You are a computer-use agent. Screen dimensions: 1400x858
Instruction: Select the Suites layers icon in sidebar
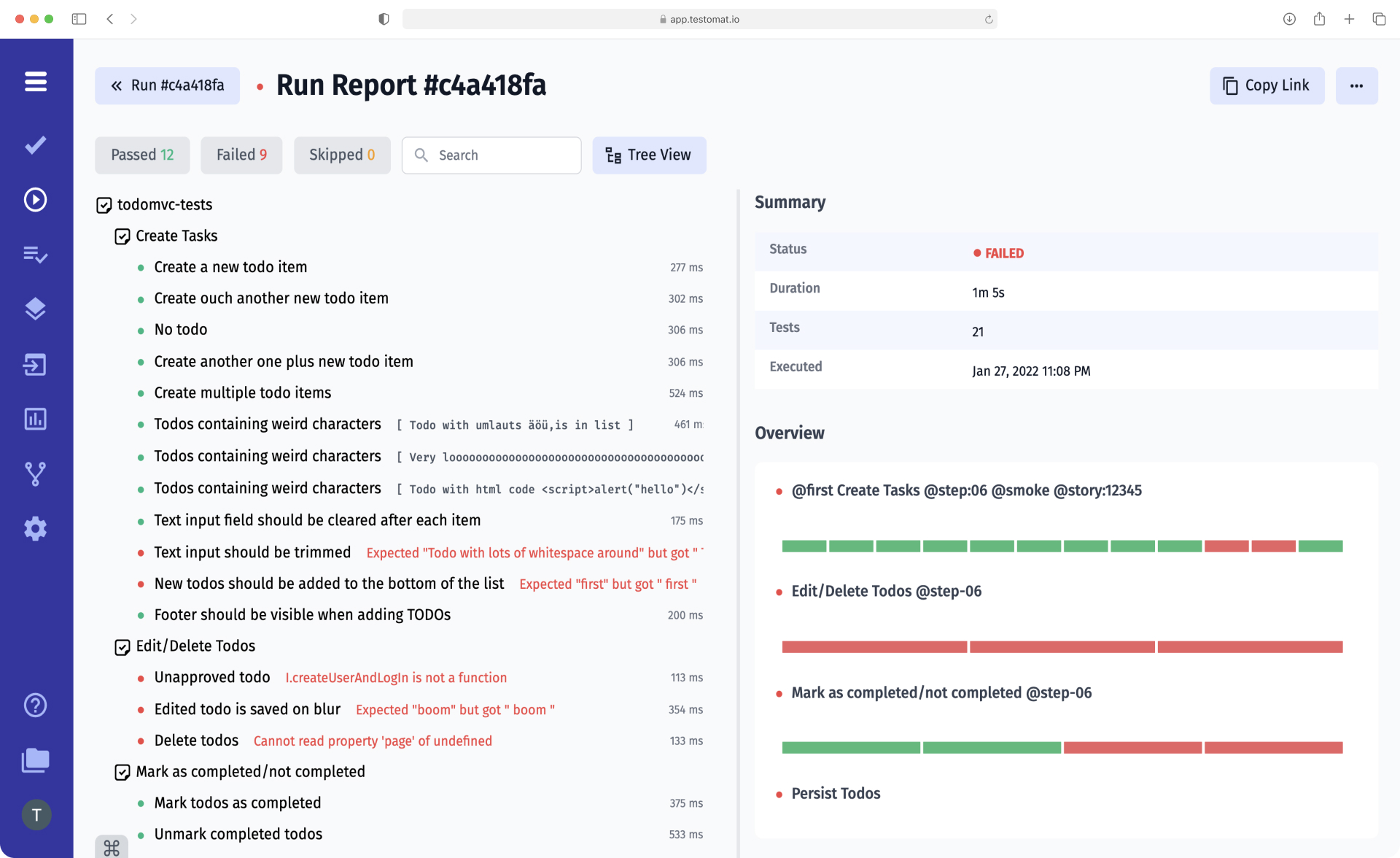click(x=35, y=309)
